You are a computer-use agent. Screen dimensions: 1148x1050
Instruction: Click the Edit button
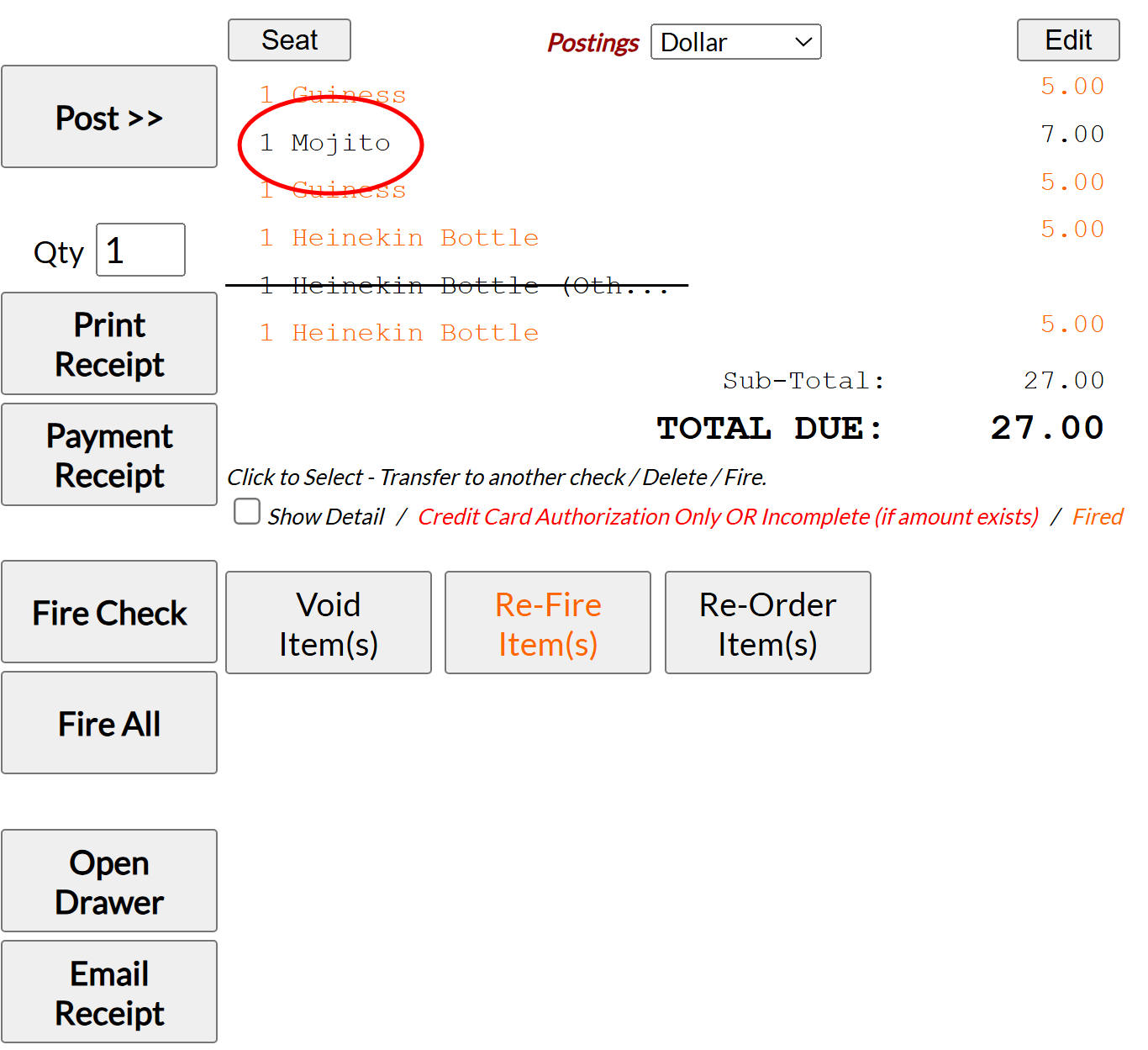click(x=1067, y=40)
